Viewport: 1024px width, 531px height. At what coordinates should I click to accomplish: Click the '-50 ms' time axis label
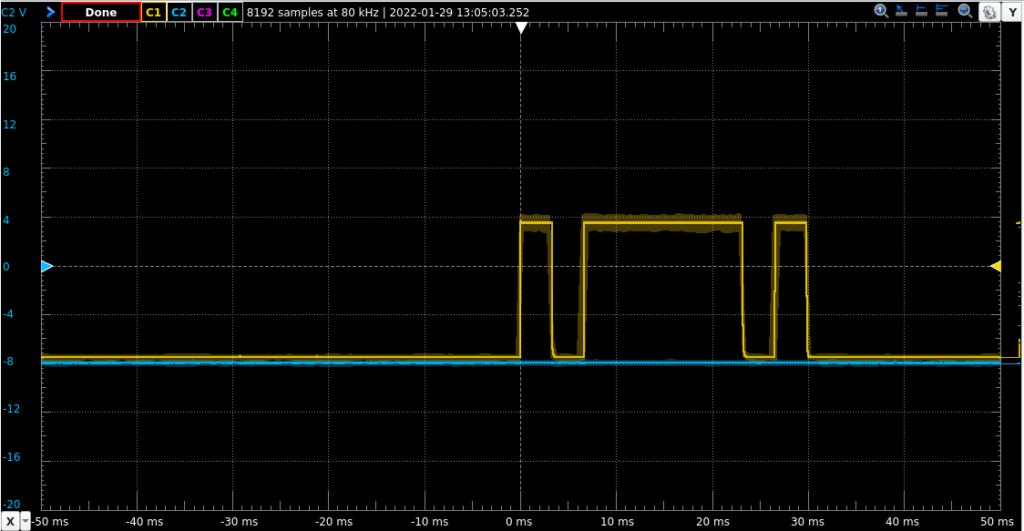[x=50, y=521]
